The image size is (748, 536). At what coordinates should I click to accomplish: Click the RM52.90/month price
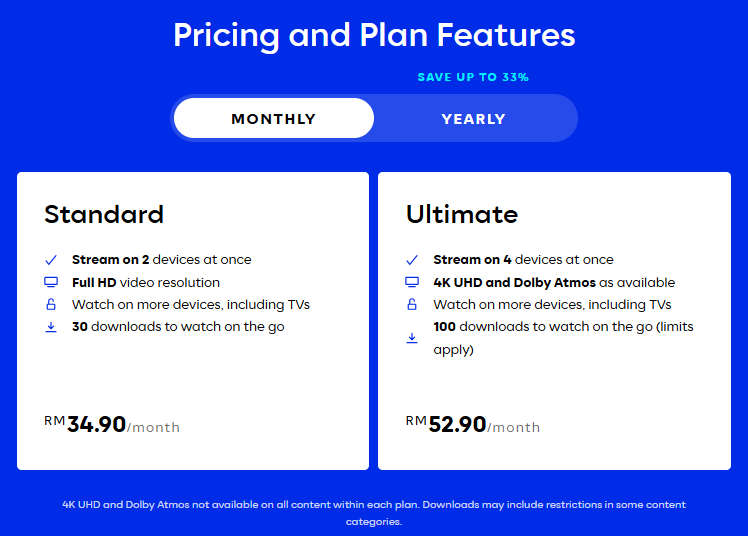[x=473, y=424]
